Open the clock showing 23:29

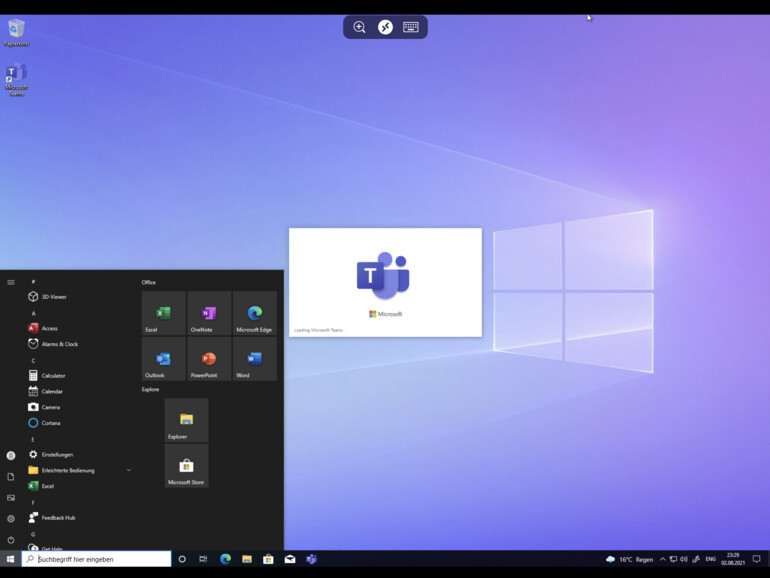(733, 559)
